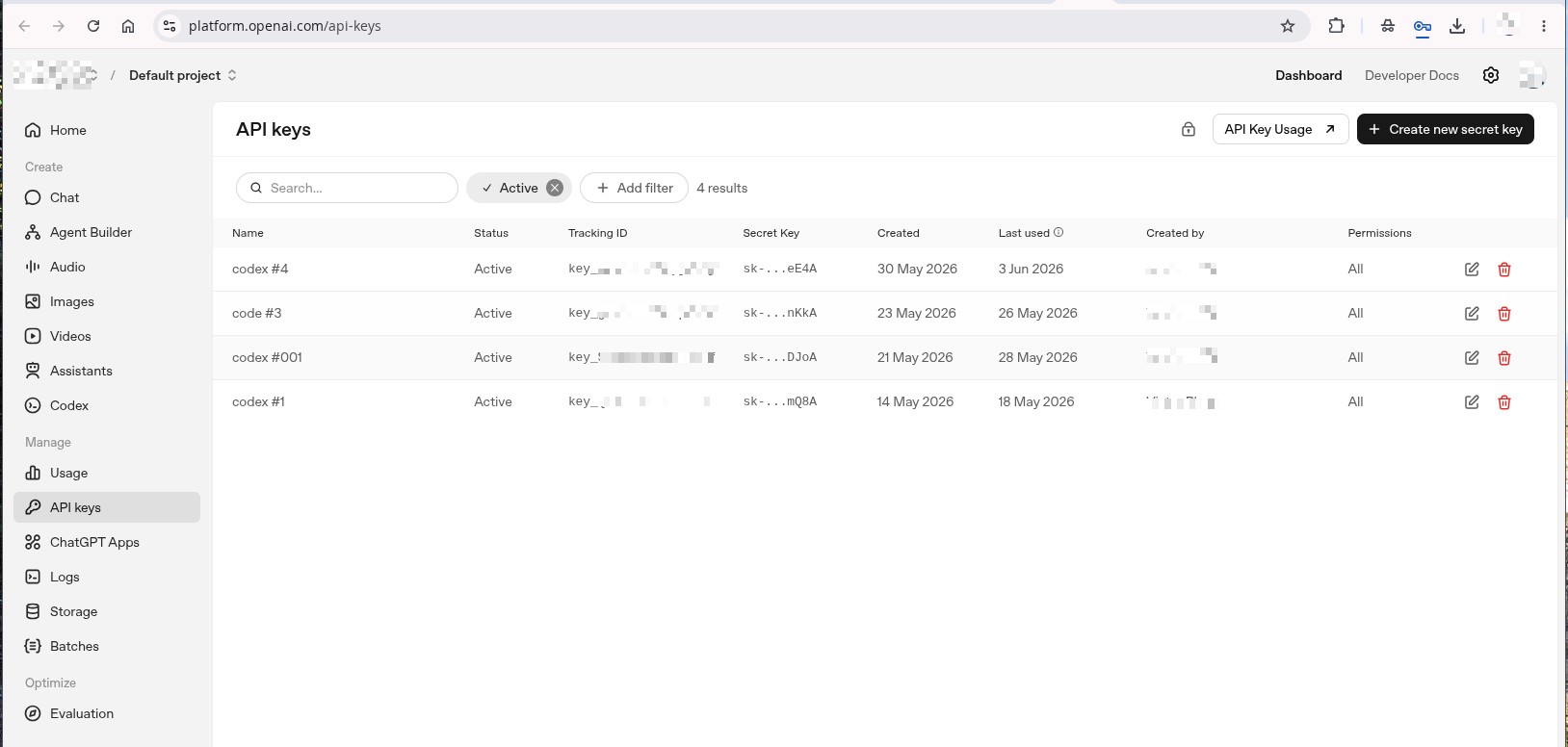This screenshot has width=1568, height=747.
Task: Focus the Search keys field
Action: [347, 188]
